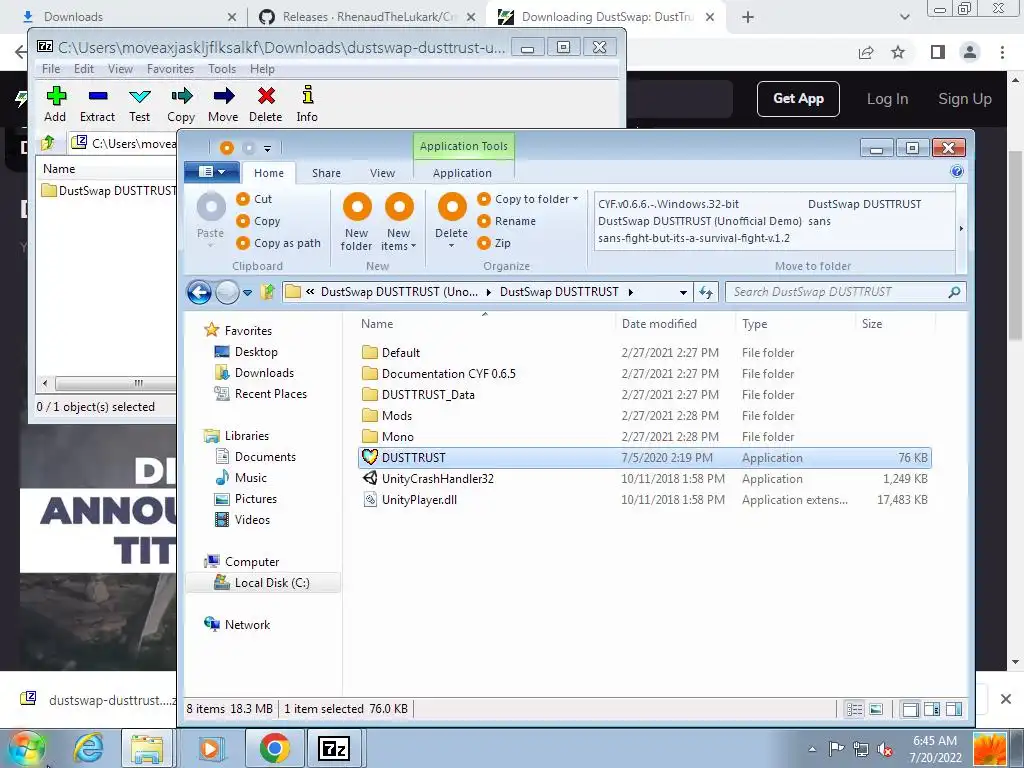Click the Explorer up-folder icon
Viewport: 1024px width, 768px height.
pos(267,292)
